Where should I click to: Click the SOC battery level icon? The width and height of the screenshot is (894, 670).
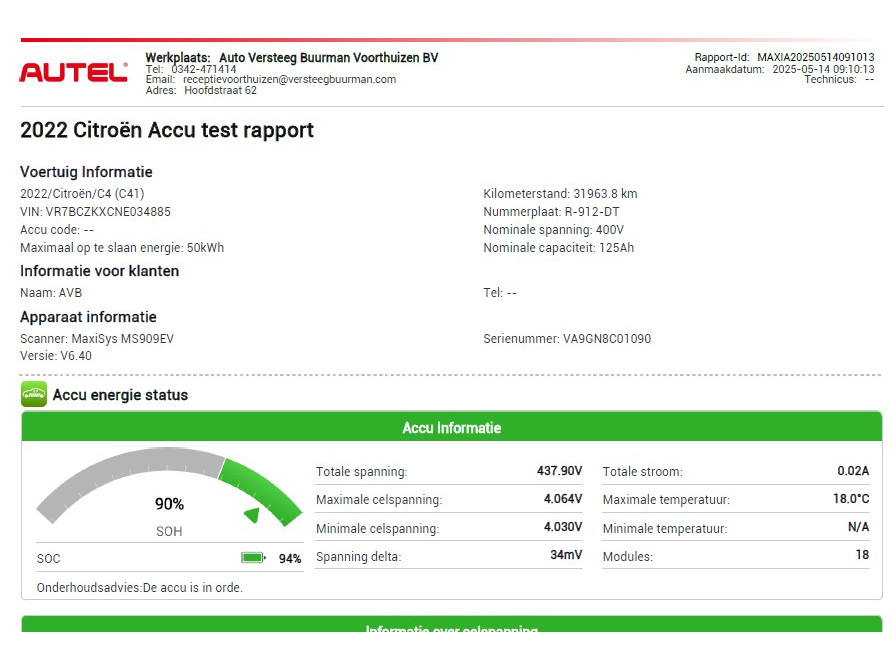coord(253,558)
